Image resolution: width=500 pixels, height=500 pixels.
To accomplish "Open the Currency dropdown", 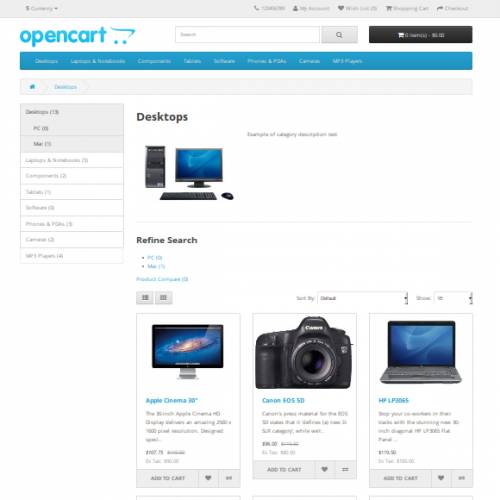I will click(42, 8).
